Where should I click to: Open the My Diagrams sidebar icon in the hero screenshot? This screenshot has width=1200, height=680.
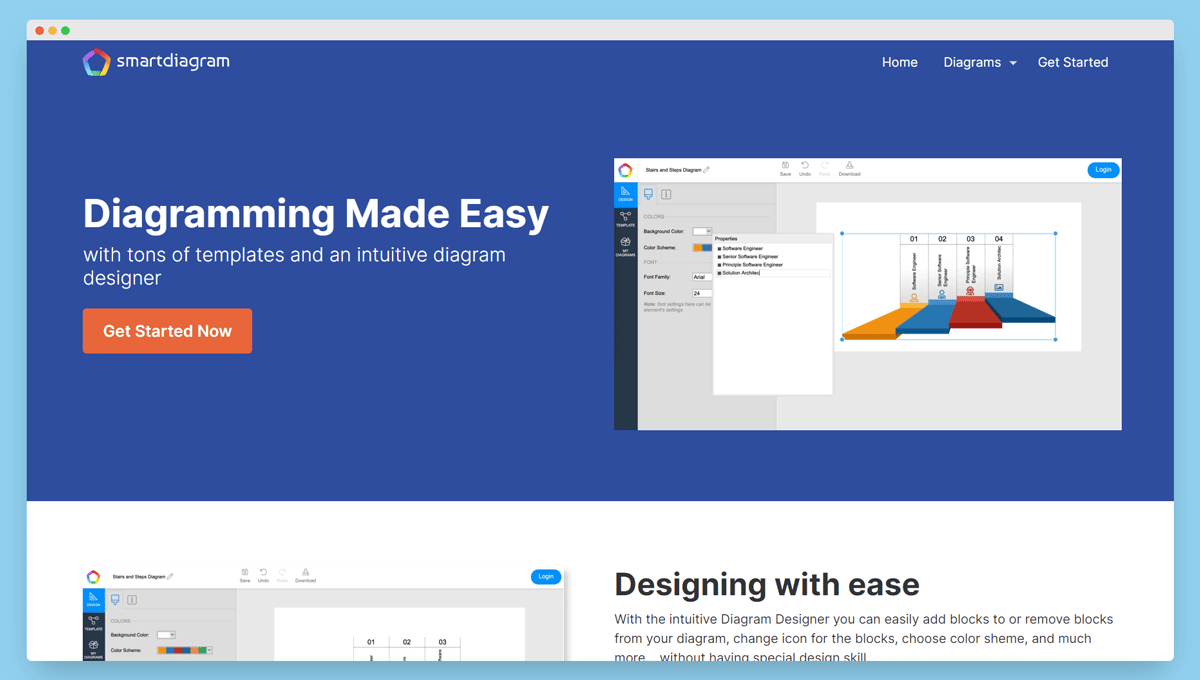[625, 246]
